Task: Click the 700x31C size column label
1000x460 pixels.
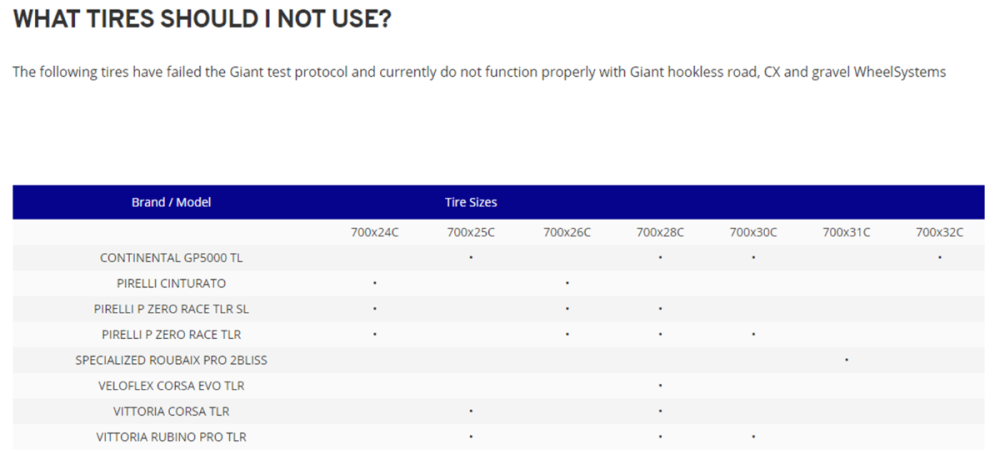Action: pyautogui.click(x=846, y=232)
